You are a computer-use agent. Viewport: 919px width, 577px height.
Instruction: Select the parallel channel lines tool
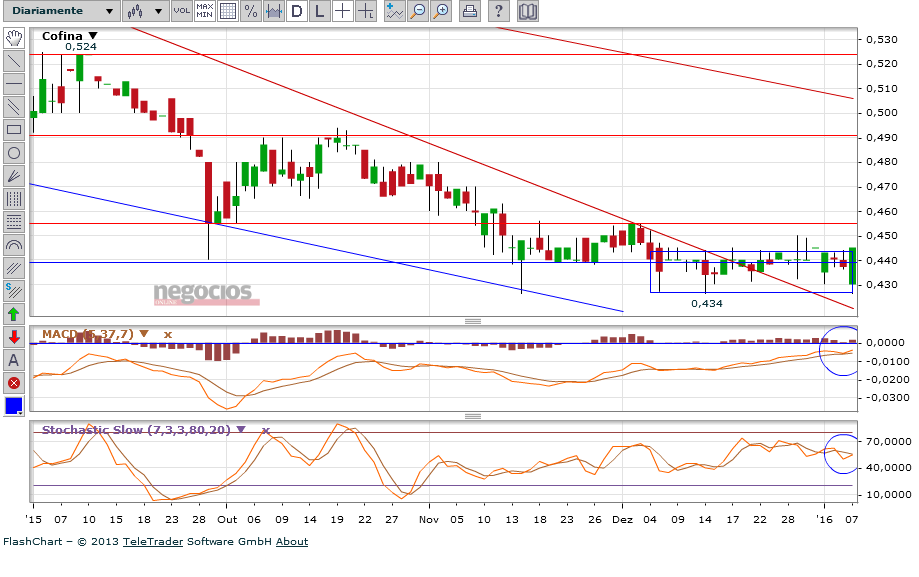(x=14, y=107)
